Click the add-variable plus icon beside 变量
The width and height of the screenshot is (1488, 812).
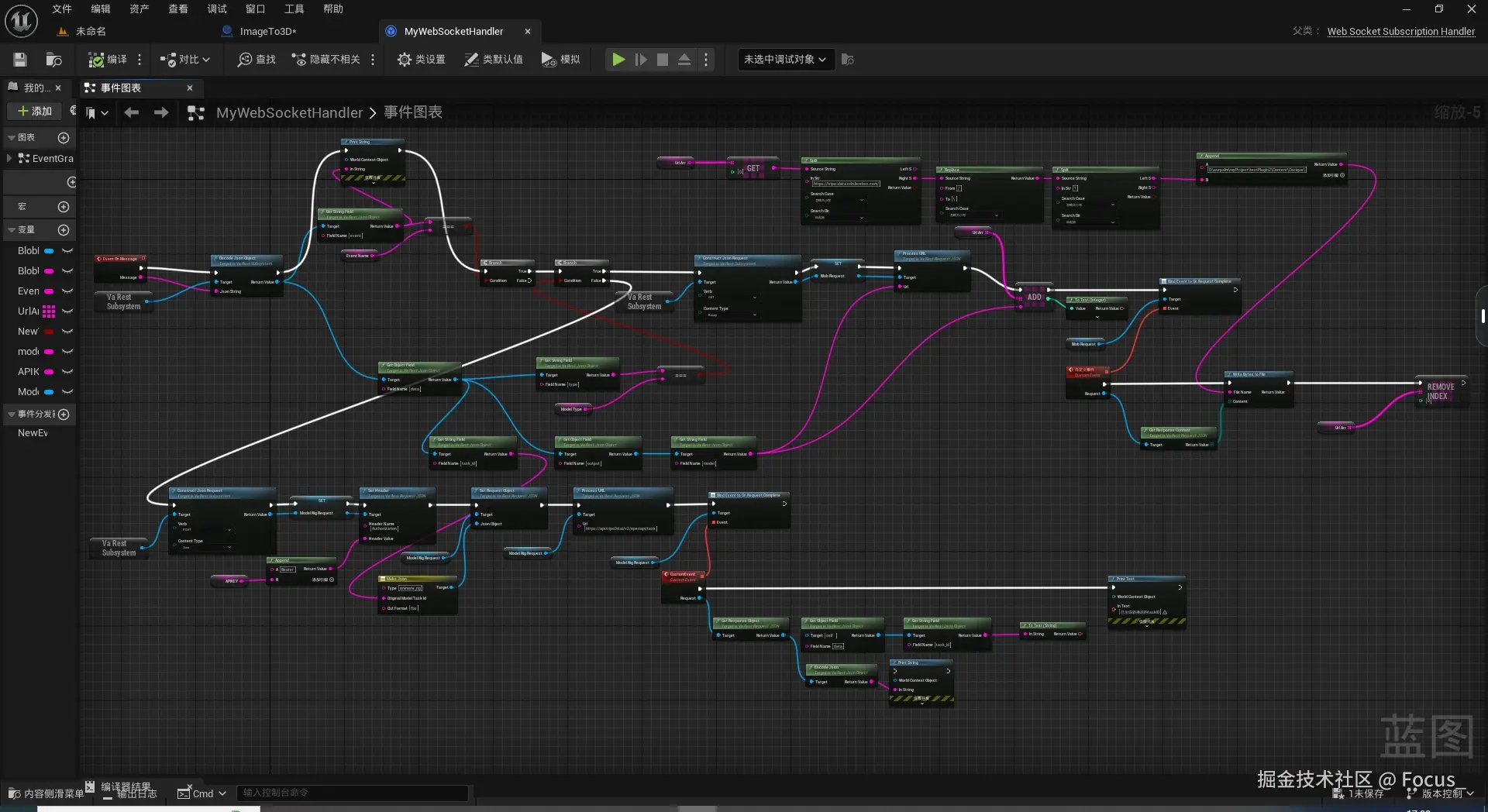tap(64, 230)
